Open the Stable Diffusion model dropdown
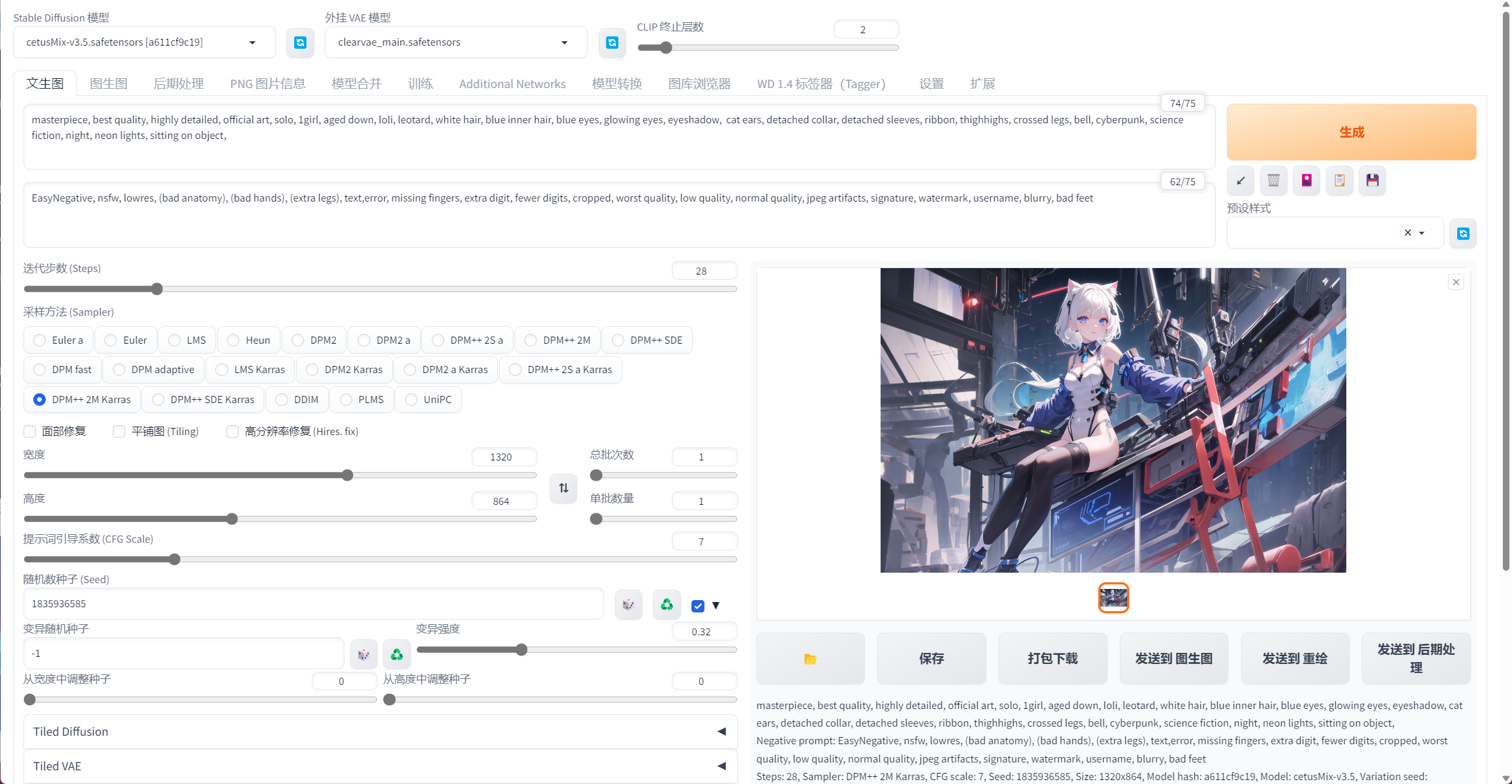 (x=252, y=42)
